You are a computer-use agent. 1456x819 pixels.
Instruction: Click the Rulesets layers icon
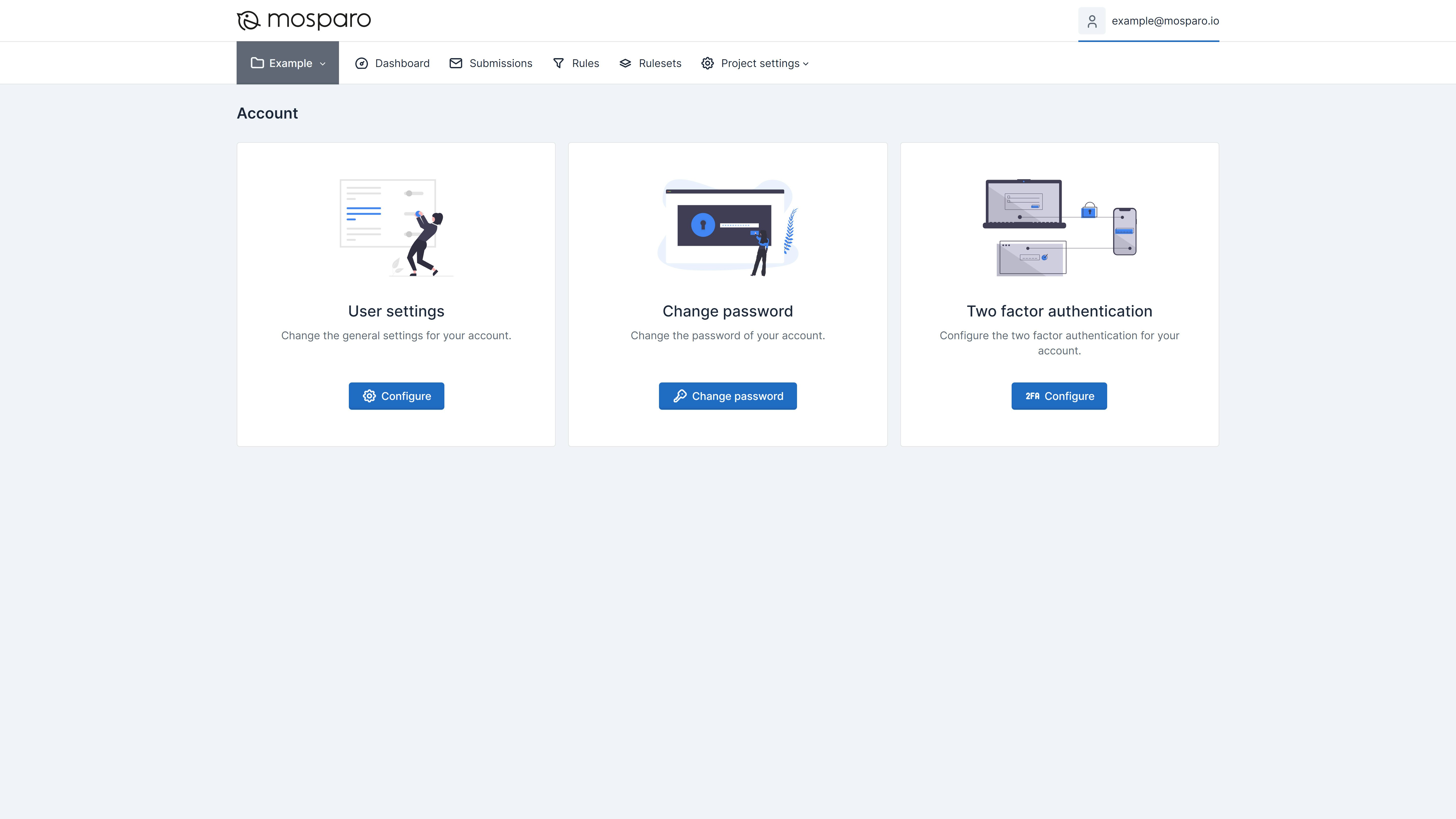pyautogui.click(x=625, y=63)
